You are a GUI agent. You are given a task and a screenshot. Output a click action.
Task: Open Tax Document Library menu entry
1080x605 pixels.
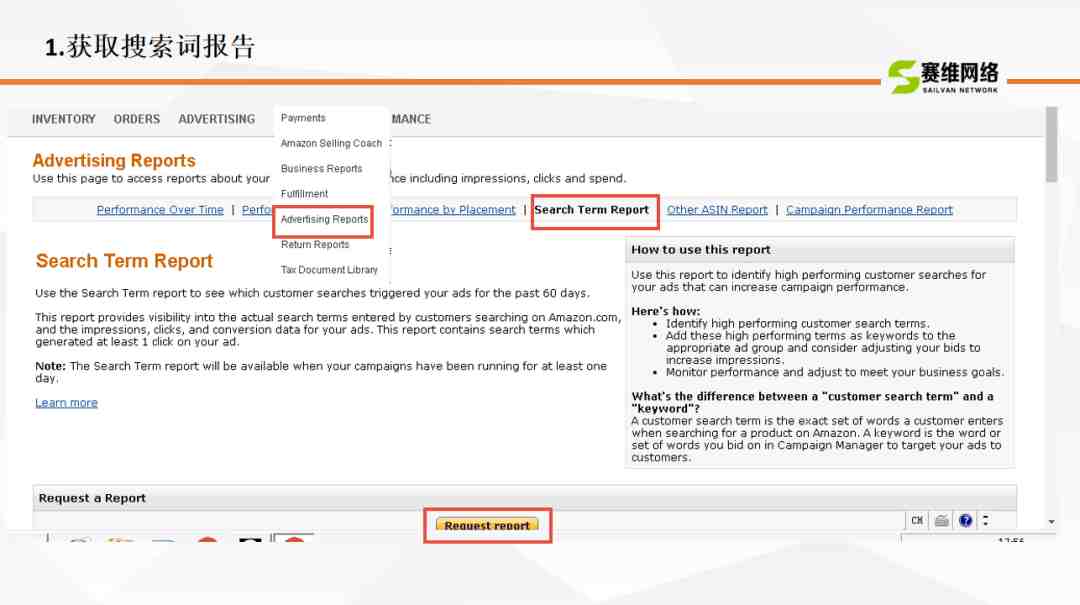(x=329, y=270)
